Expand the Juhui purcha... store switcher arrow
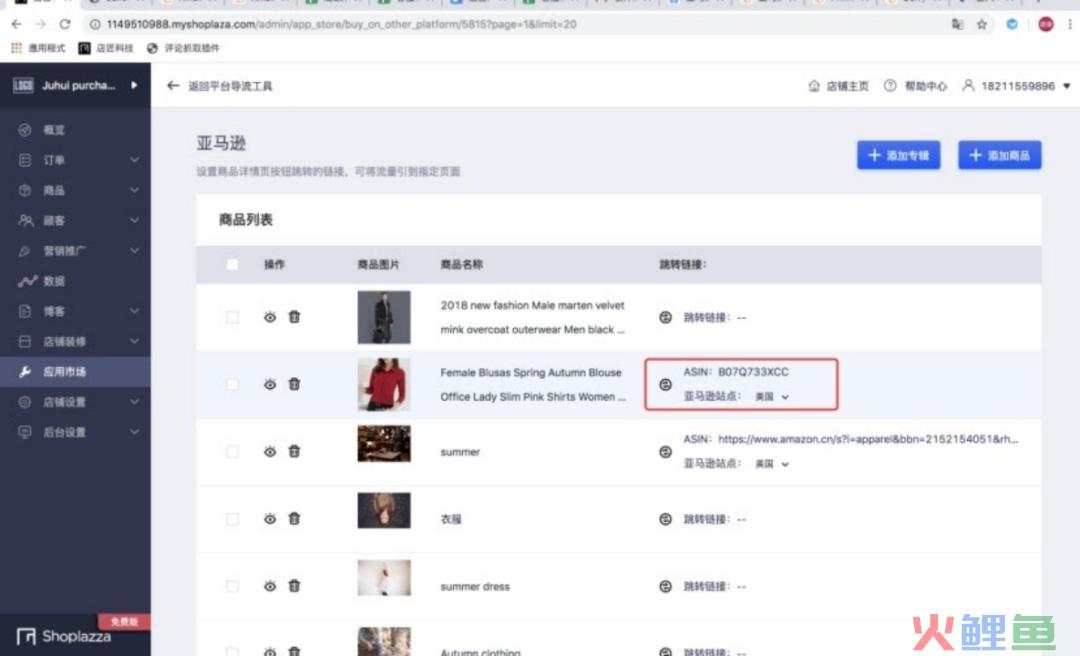 coord(134,85)
